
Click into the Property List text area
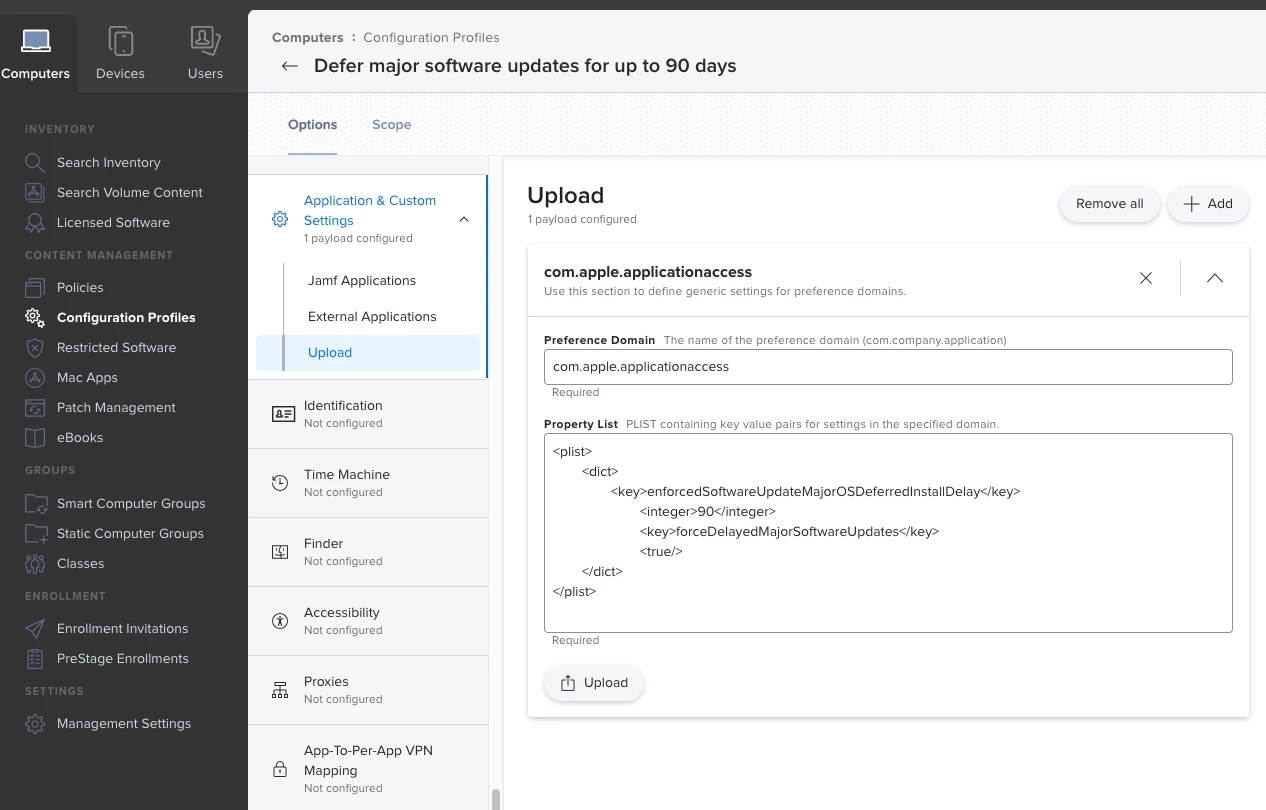(888, 533)
